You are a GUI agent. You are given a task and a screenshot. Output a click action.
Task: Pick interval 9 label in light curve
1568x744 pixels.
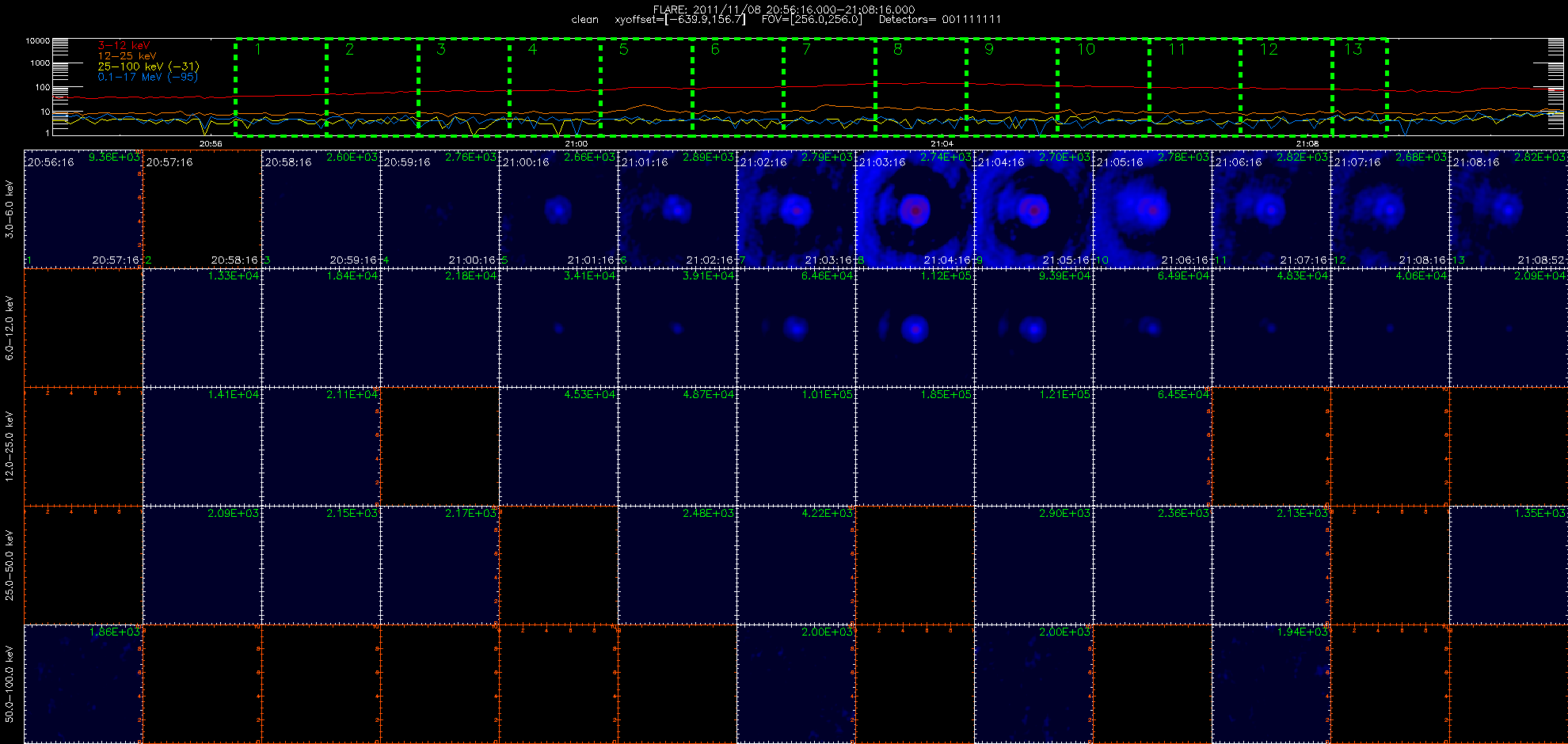[x=989, y=49]
